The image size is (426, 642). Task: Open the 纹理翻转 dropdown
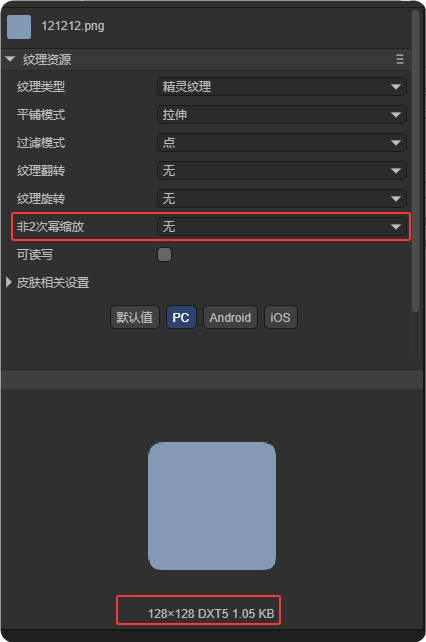pyautogui.click(x=282, y=171)
